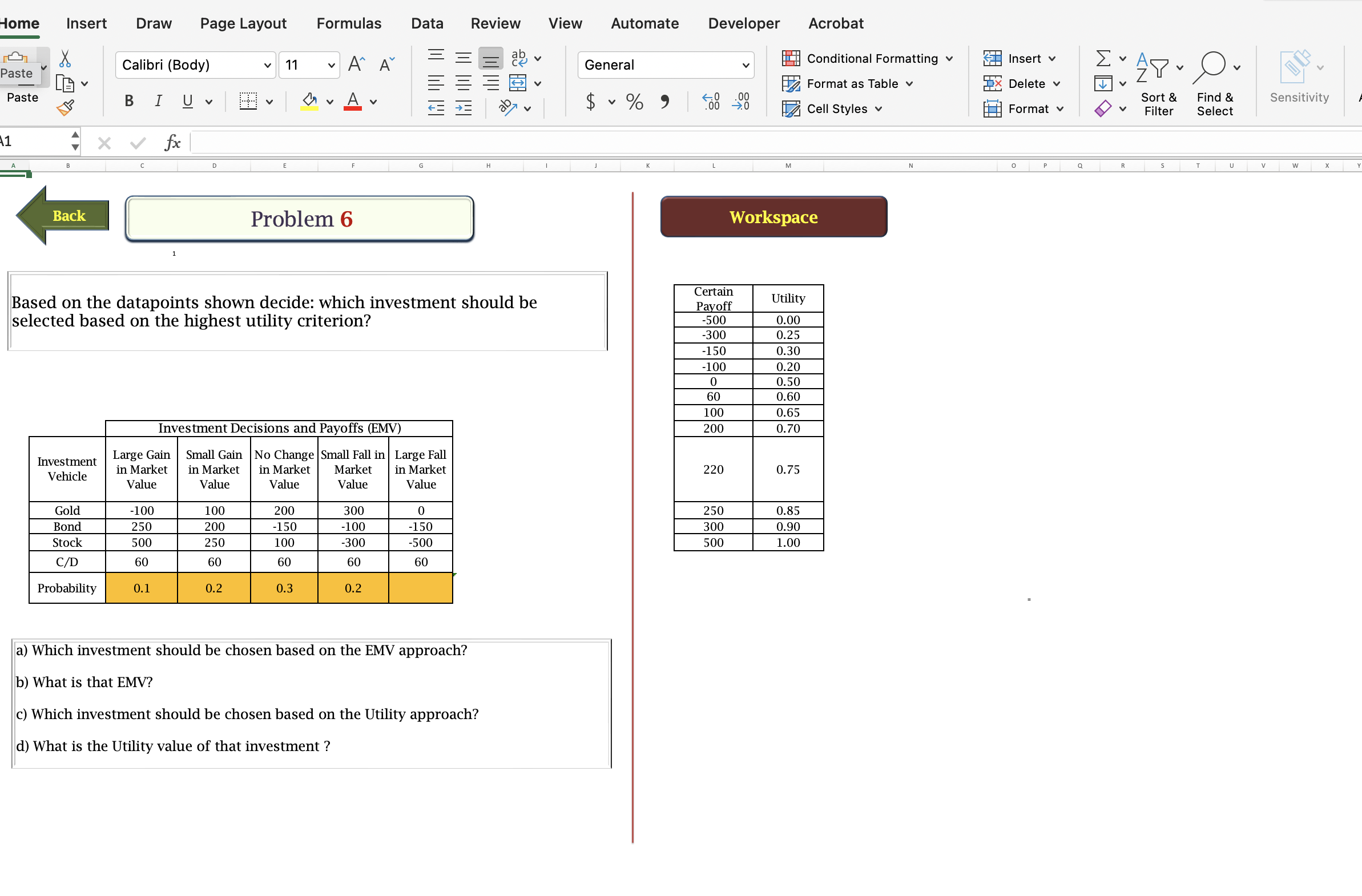The width and height of the screenshot is (1362, 896).
Task: Open the font color swatch picker
Action: 374,102
